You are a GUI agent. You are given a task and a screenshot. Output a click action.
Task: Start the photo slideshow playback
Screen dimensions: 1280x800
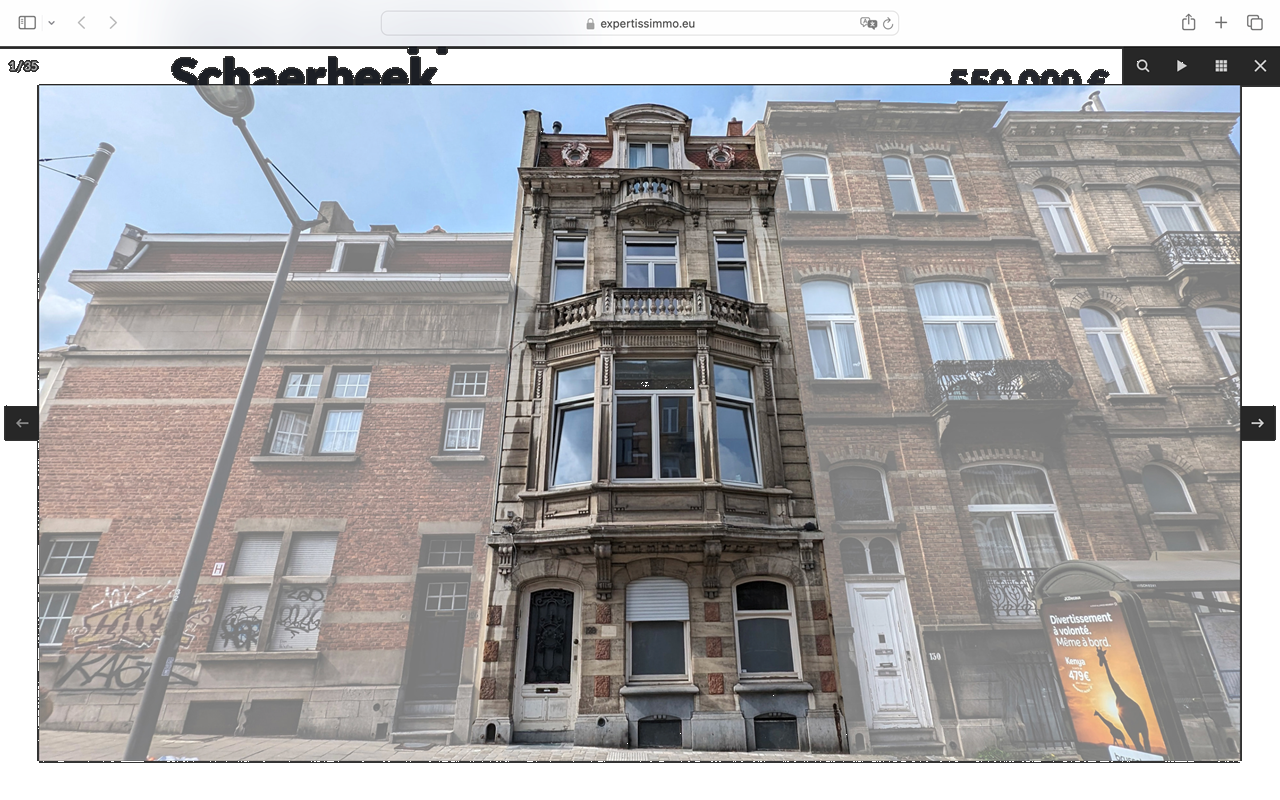pyautogui.click(x=1181, y=66)
